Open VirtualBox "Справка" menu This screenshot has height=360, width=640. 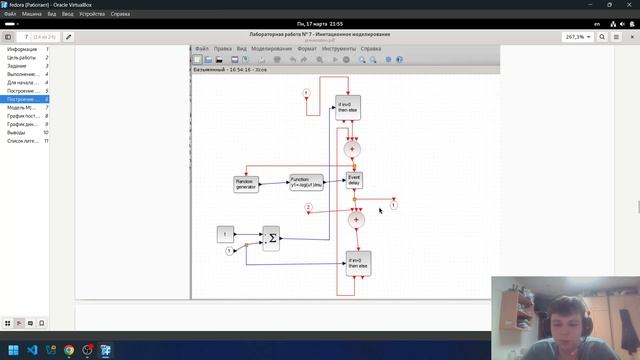tap(120, 14)
